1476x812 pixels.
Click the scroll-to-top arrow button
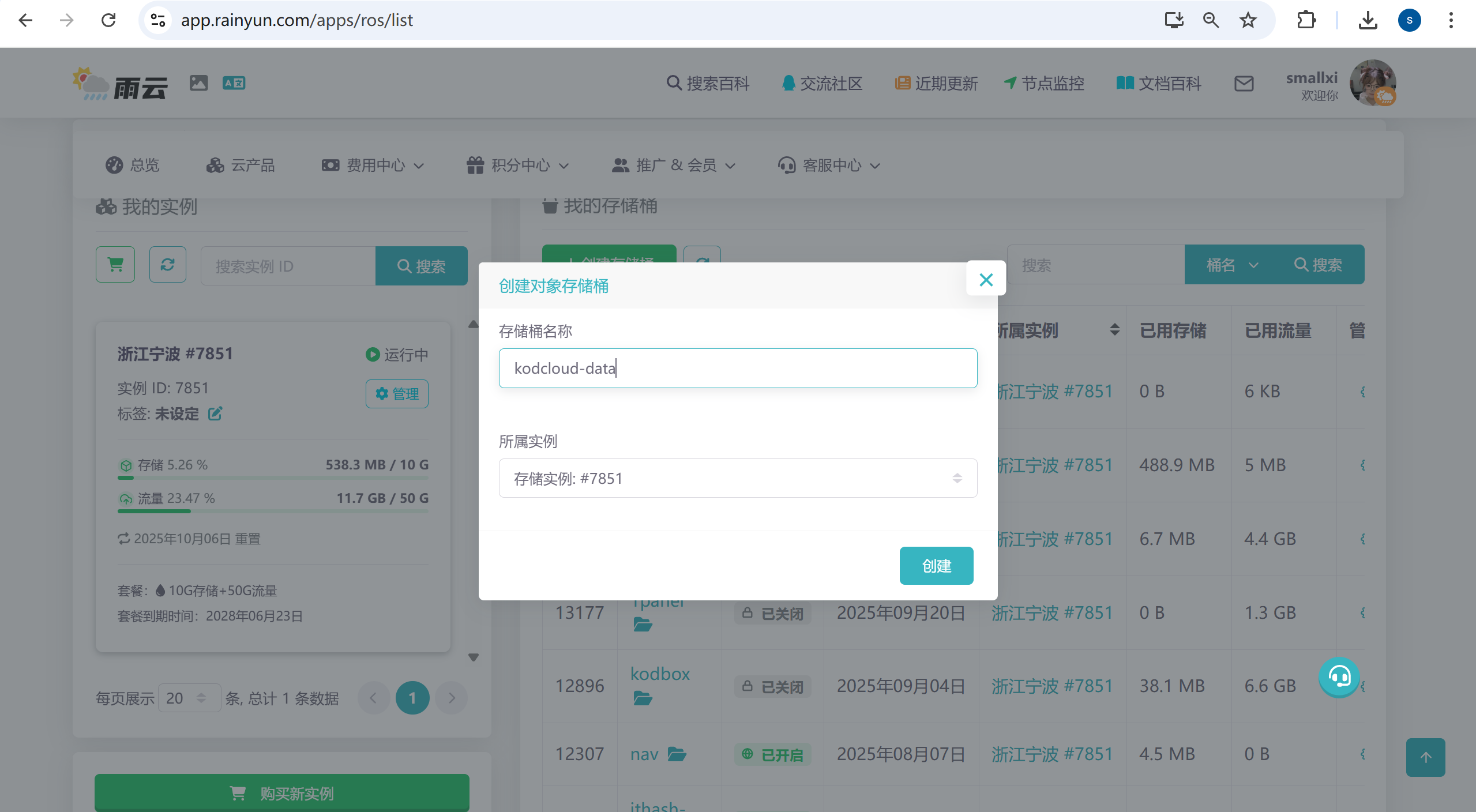click(1425, 757)
